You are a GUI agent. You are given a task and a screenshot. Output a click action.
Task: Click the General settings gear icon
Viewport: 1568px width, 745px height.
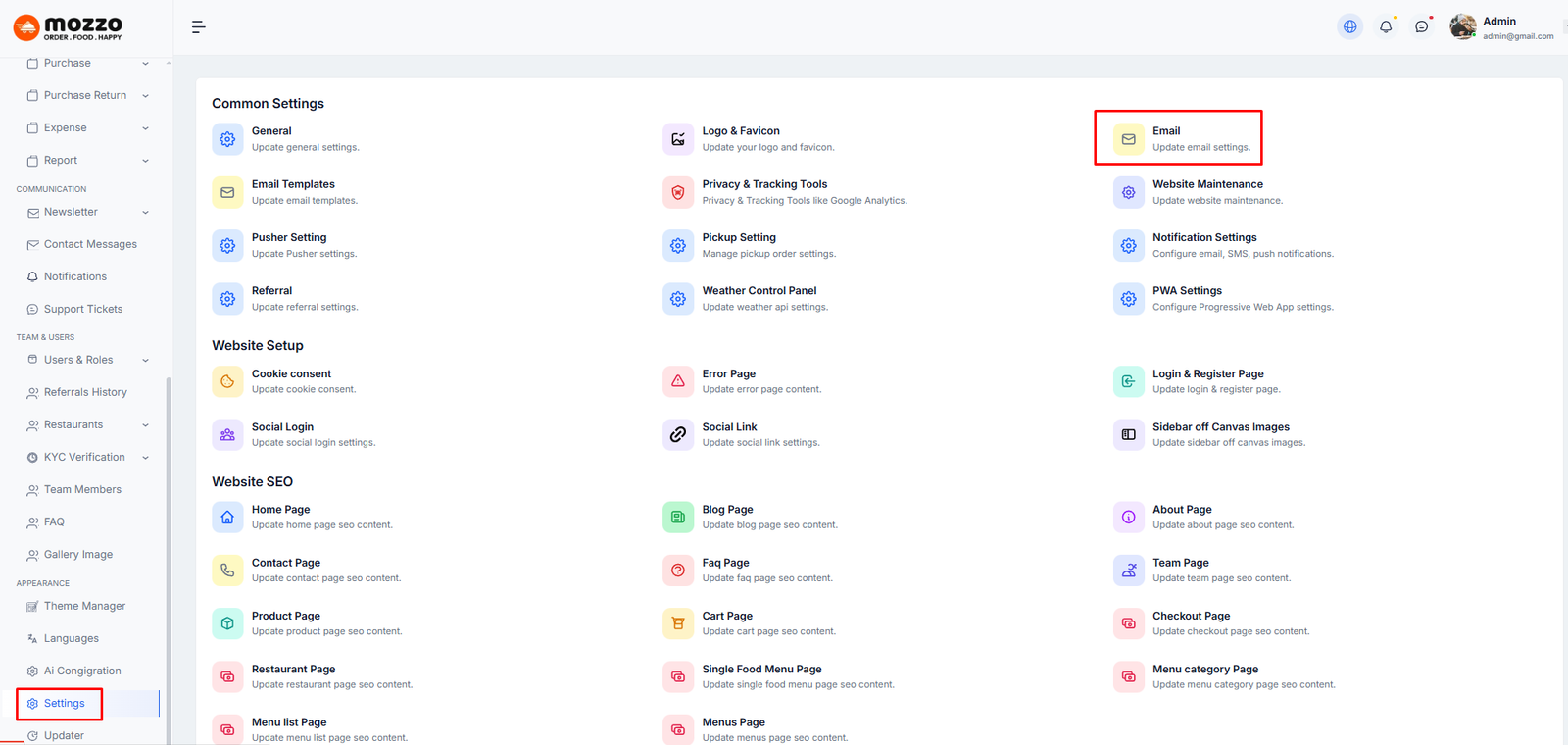click(227, 139)
